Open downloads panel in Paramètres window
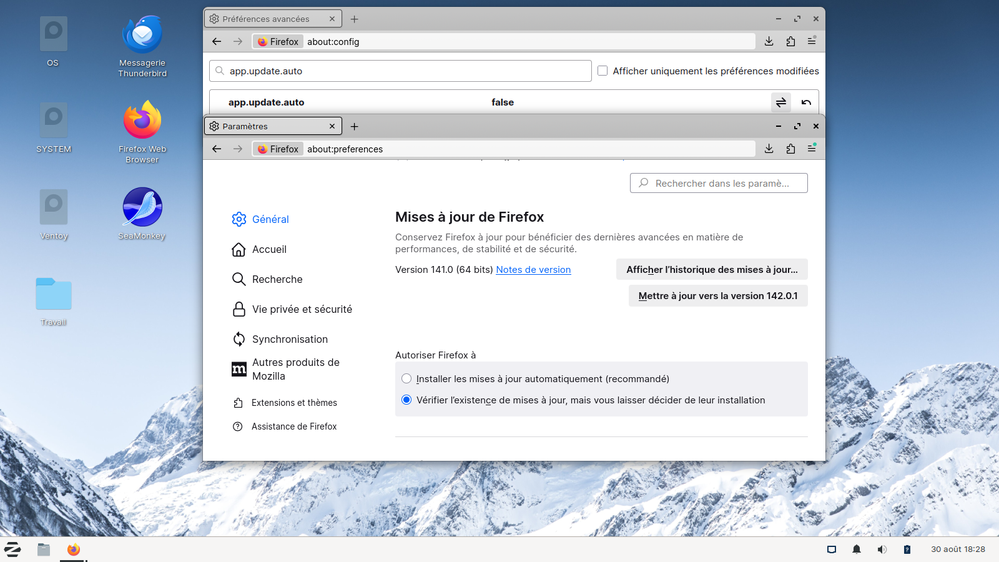The image size is (999, 562). 769,149
